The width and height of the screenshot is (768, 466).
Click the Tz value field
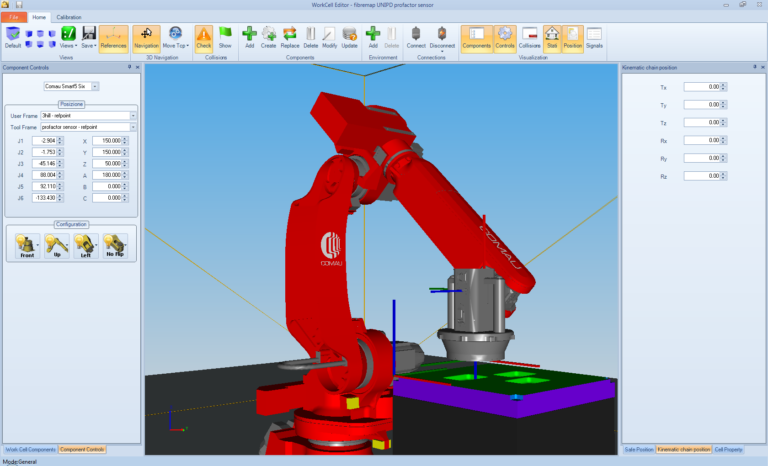pyautogui.click(x=702, y=123)
